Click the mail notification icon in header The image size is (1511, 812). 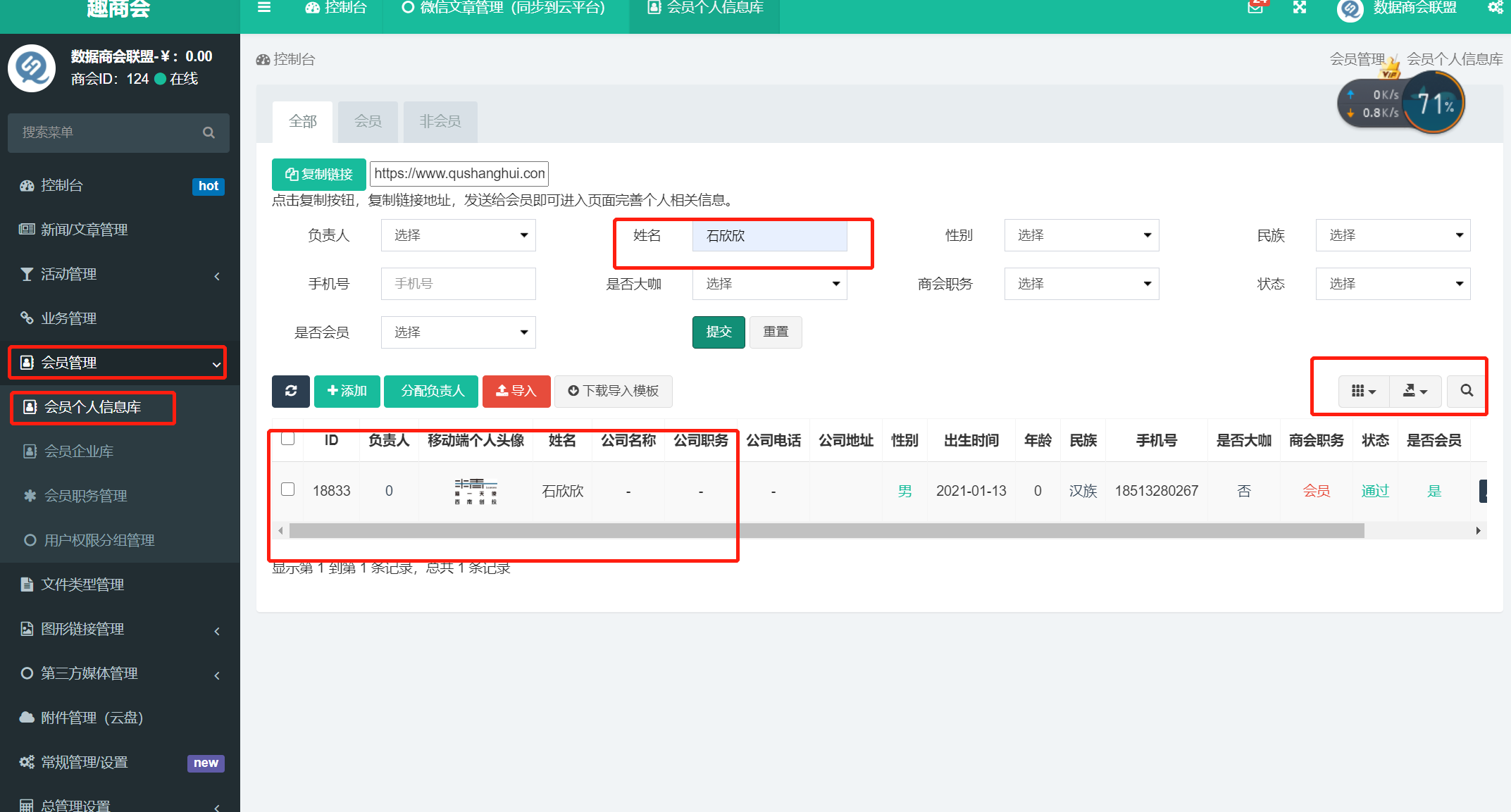(x=1255, y=8)
